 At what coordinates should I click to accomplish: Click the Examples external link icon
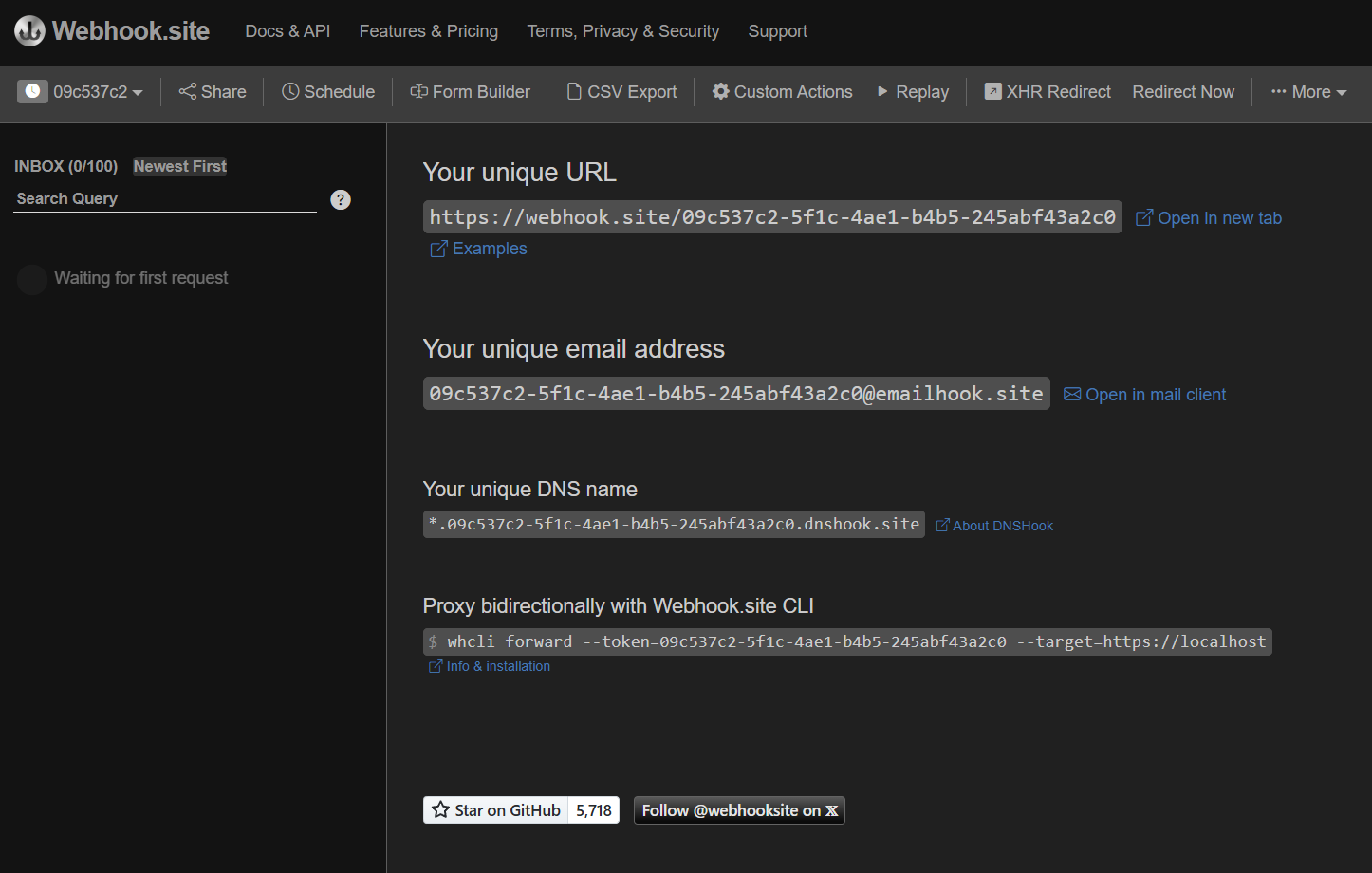click(438, 249)
